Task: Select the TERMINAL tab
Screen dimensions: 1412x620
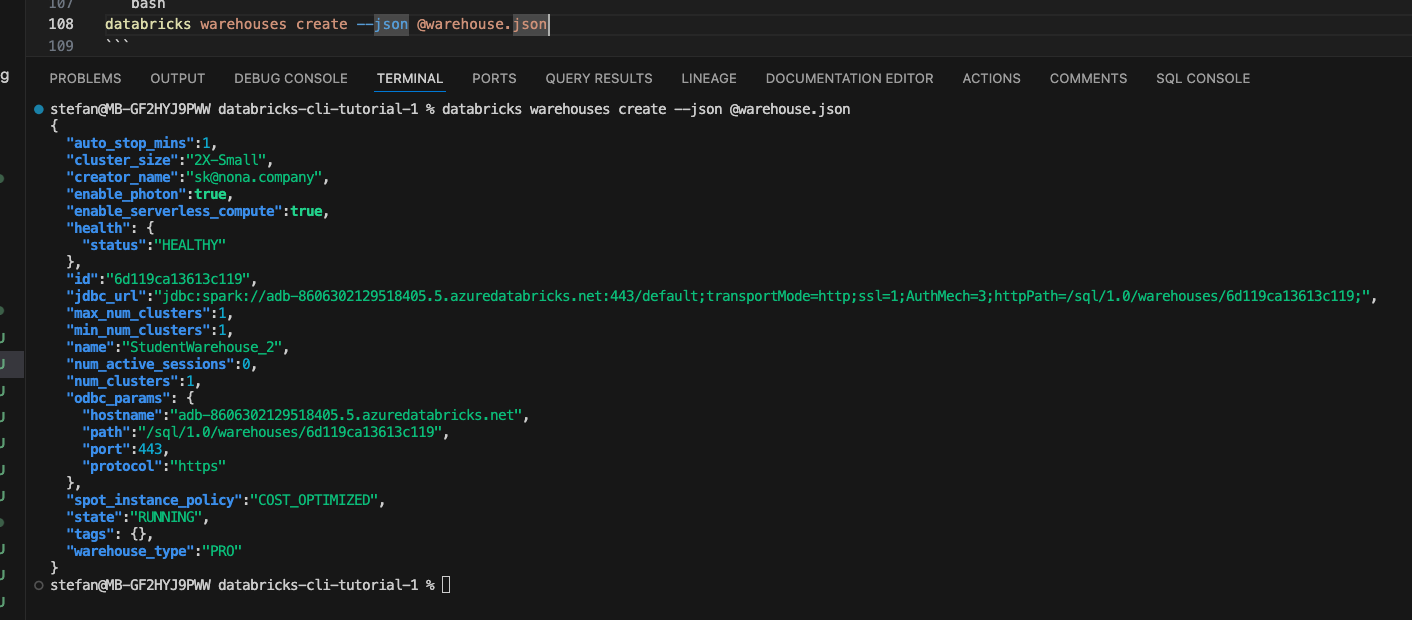Action: pyautogui.click(x=410, y=78)
